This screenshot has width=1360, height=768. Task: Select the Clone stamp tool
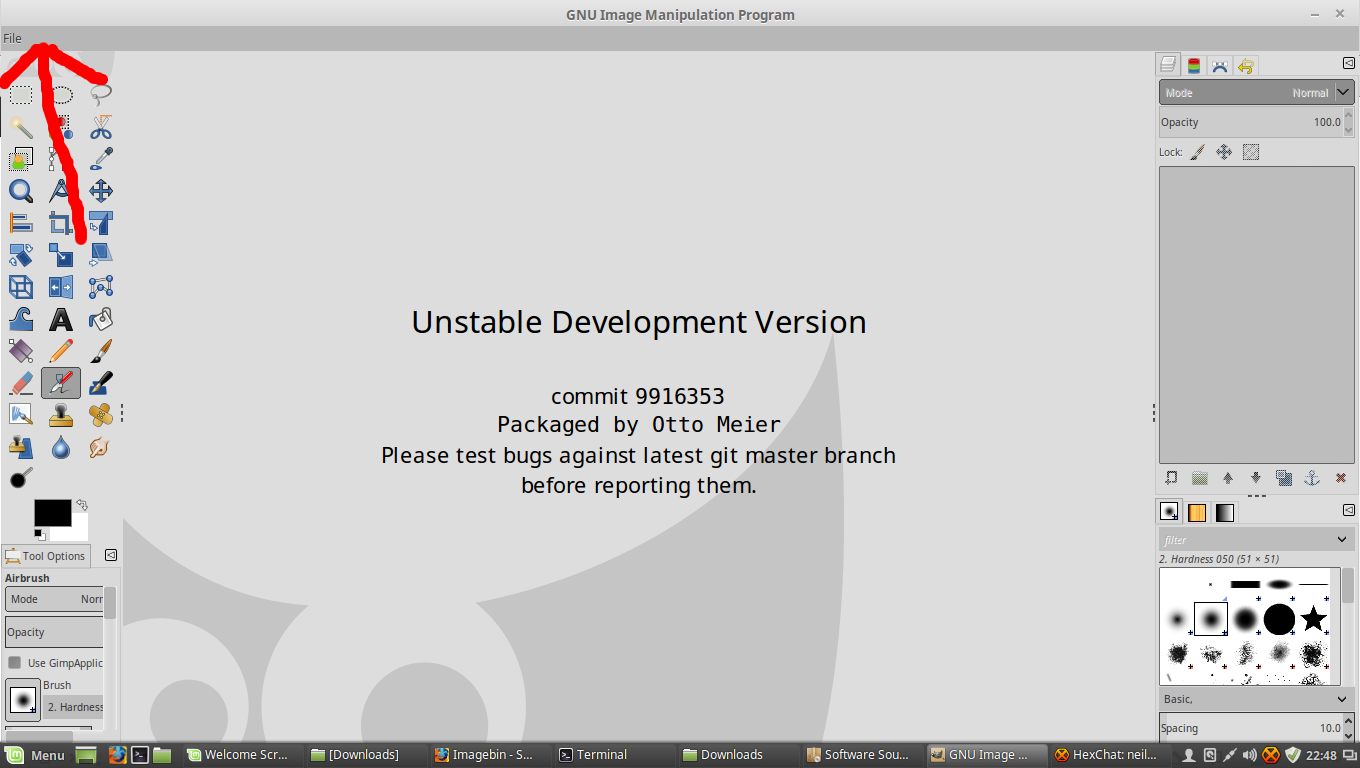click(x=61, y=415)
